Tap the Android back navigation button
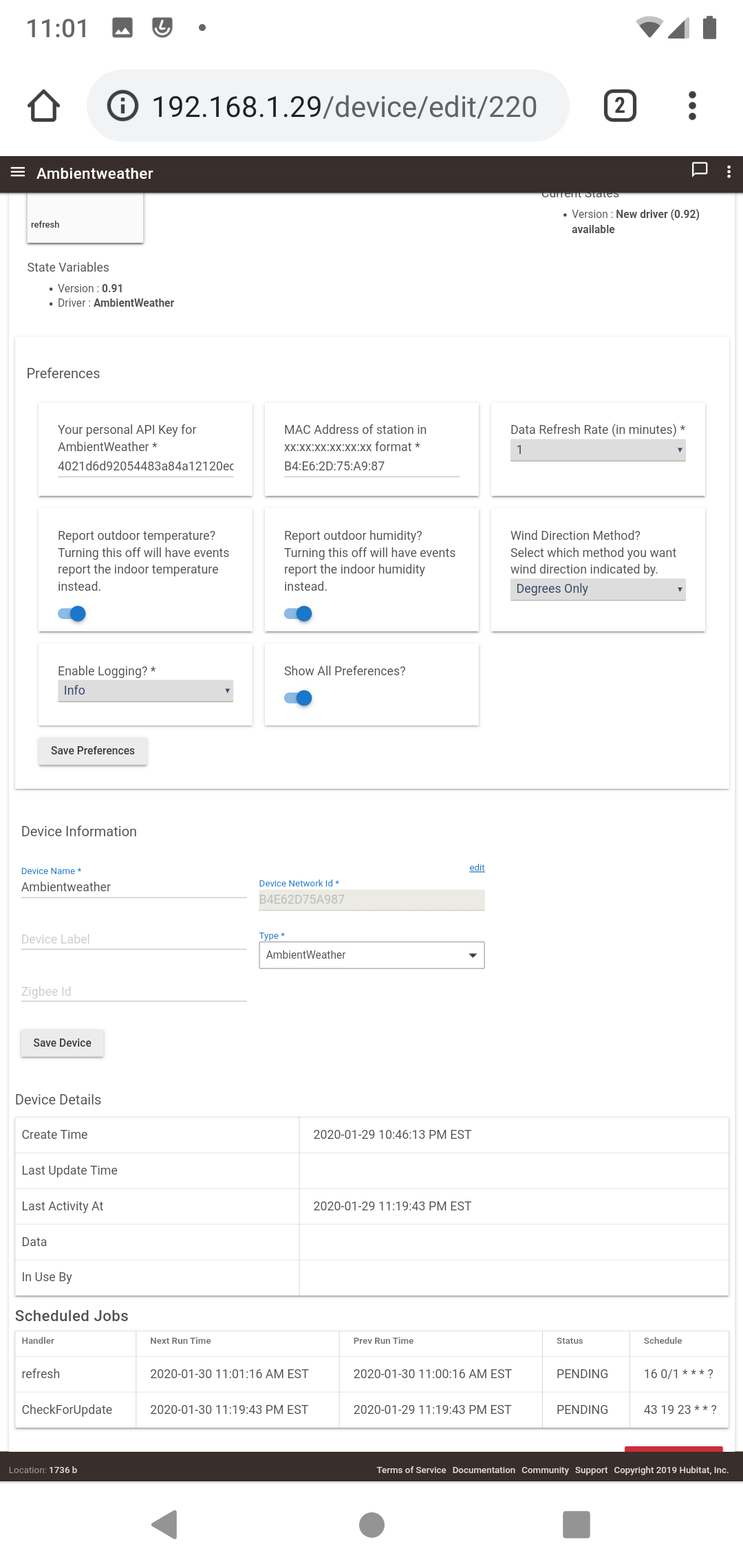 [x=165, y=1524]
